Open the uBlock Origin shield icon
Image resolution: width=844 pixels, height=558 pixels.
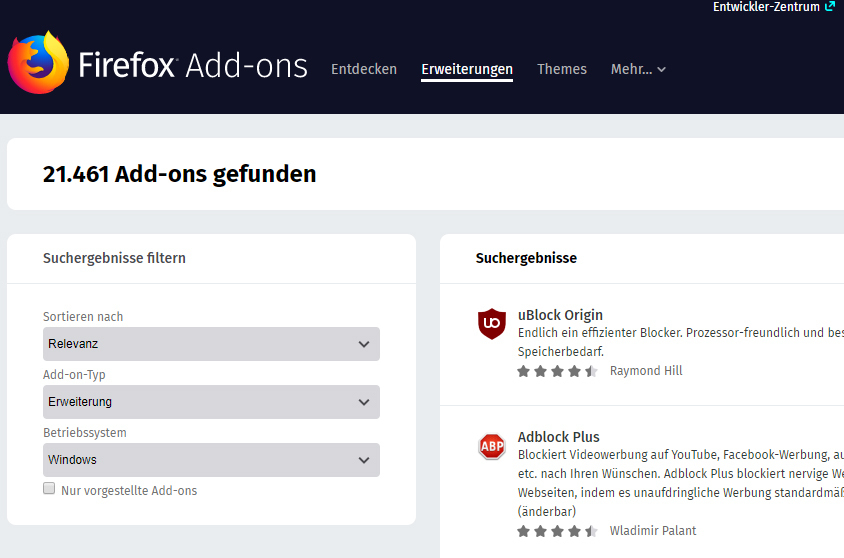tap(491, 323)
